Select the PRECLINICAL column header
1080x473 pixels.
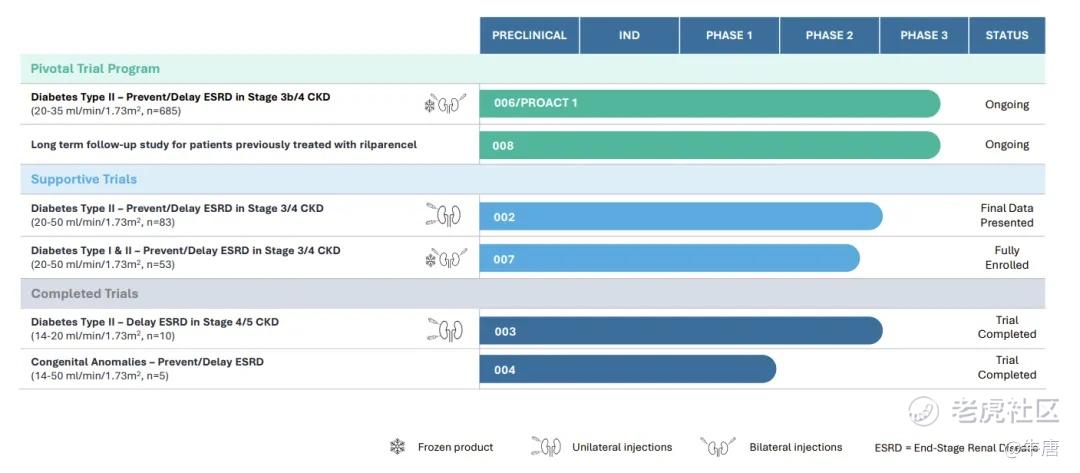pyautogui.click(x=529, y=35)
